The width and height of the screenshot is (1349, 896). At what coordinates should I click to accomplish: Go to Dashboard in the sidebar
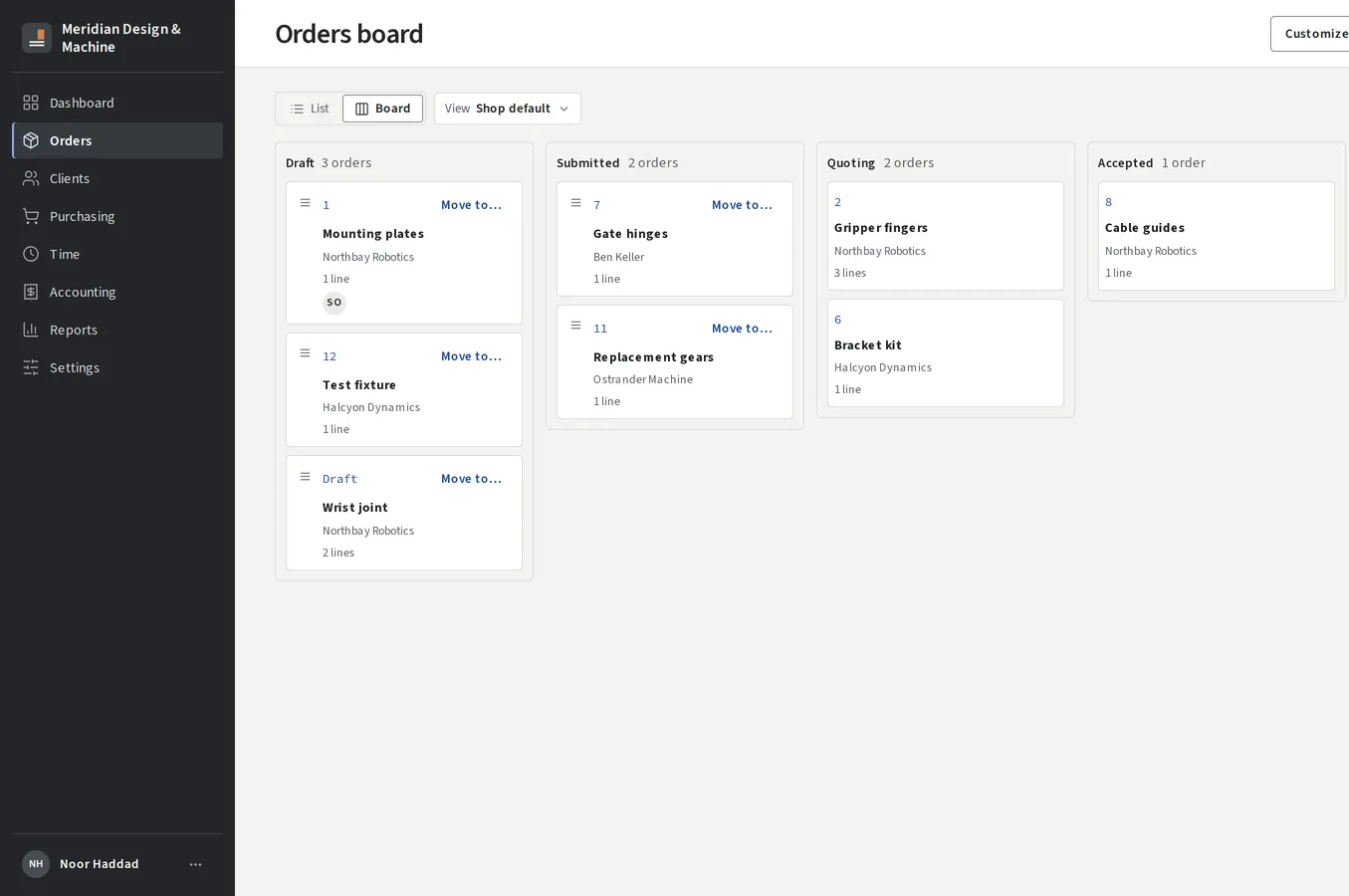[117, 103]
